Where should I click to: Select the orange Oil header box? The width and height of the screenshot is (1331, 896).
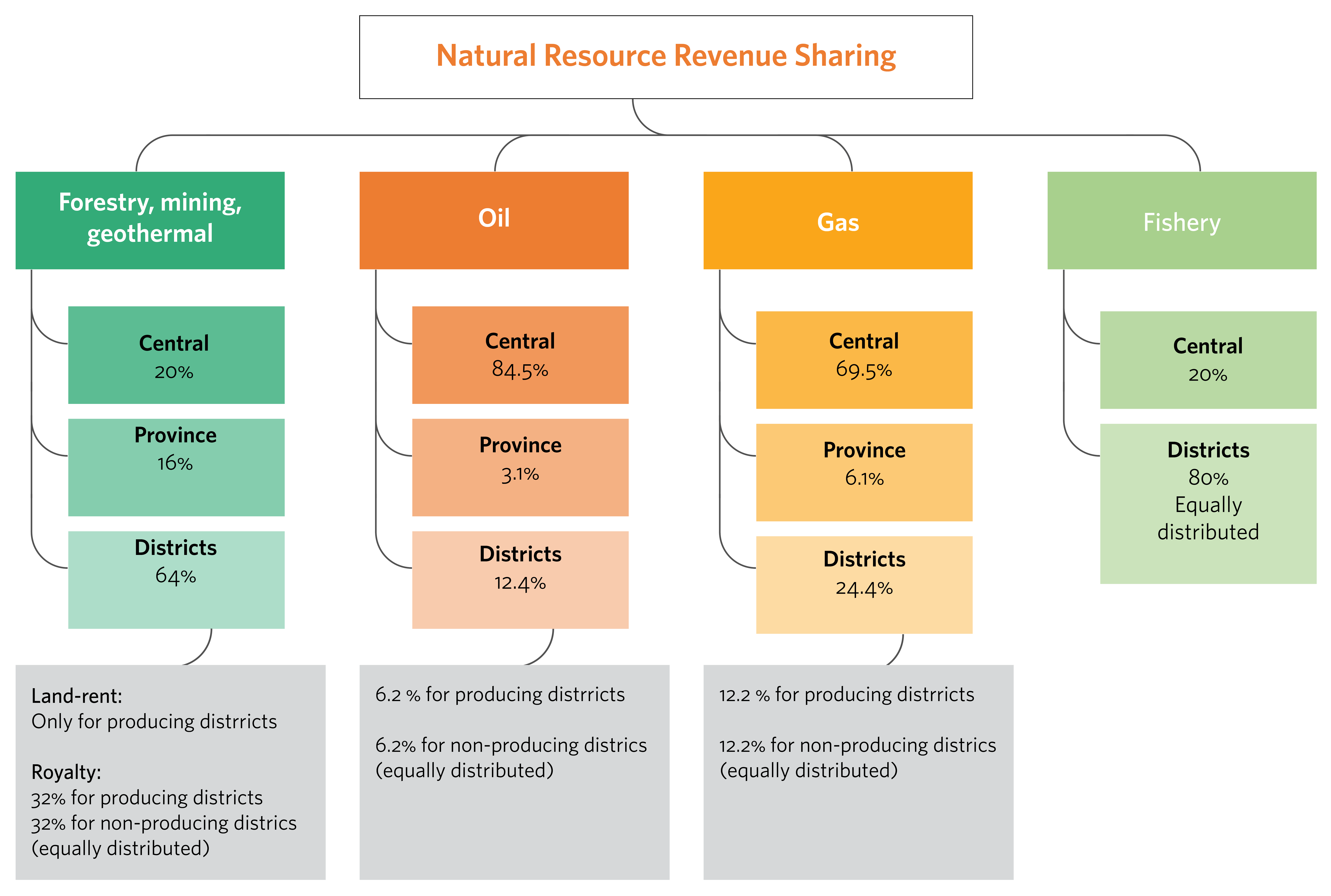tap(494, 220)
